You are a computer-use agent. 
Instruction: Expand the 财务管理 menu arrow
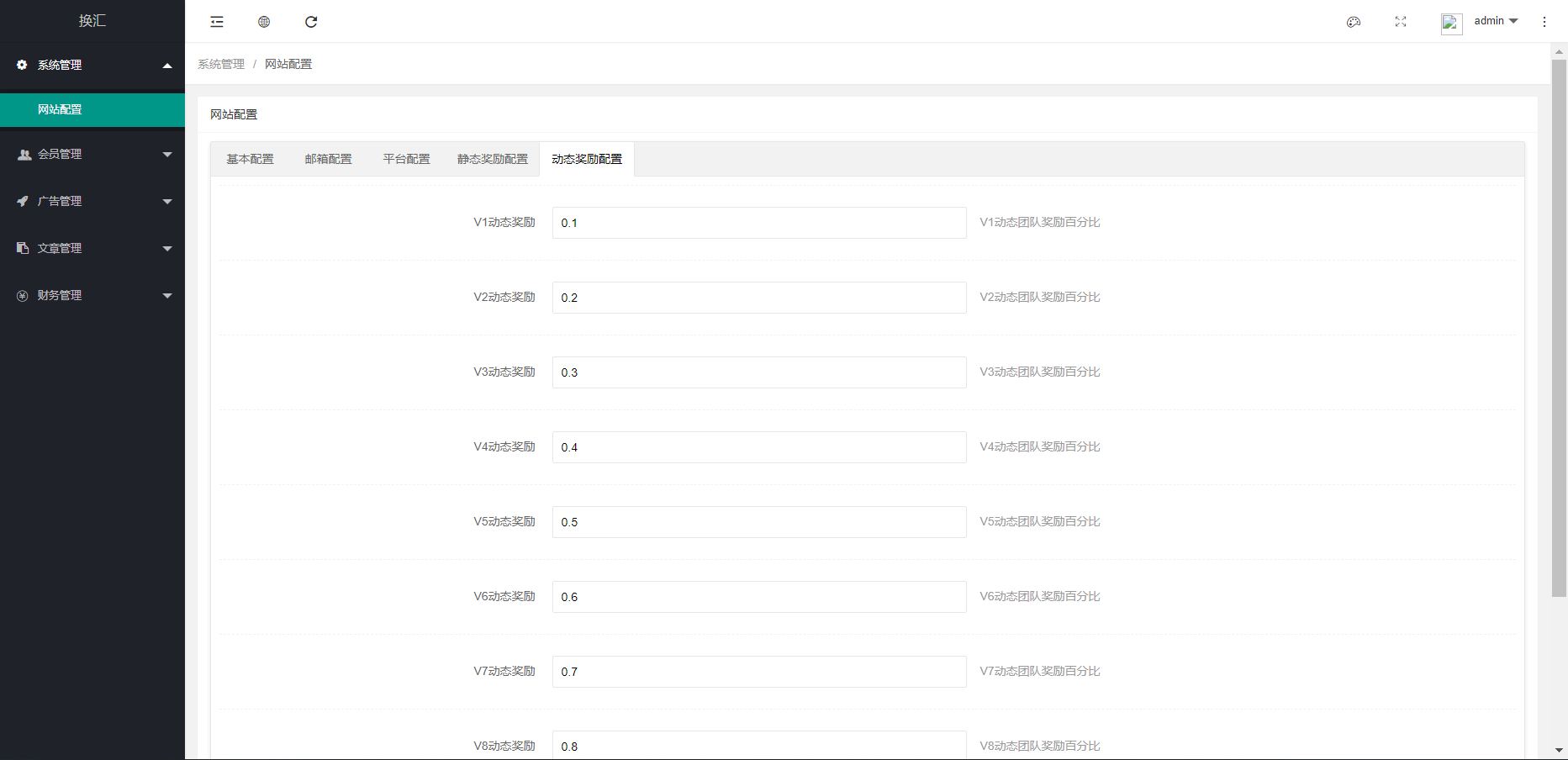click(x=167, y=296)
